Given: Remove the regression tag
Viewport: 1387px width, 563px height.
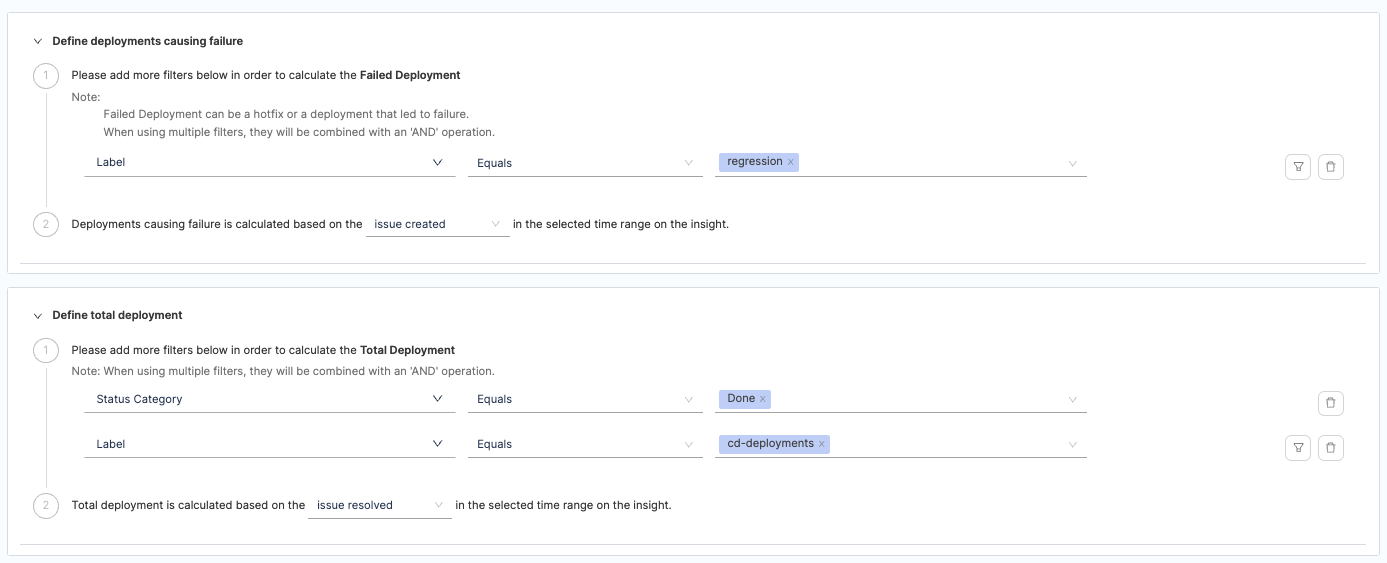Looking at the screenshot, I should point(790,162).
